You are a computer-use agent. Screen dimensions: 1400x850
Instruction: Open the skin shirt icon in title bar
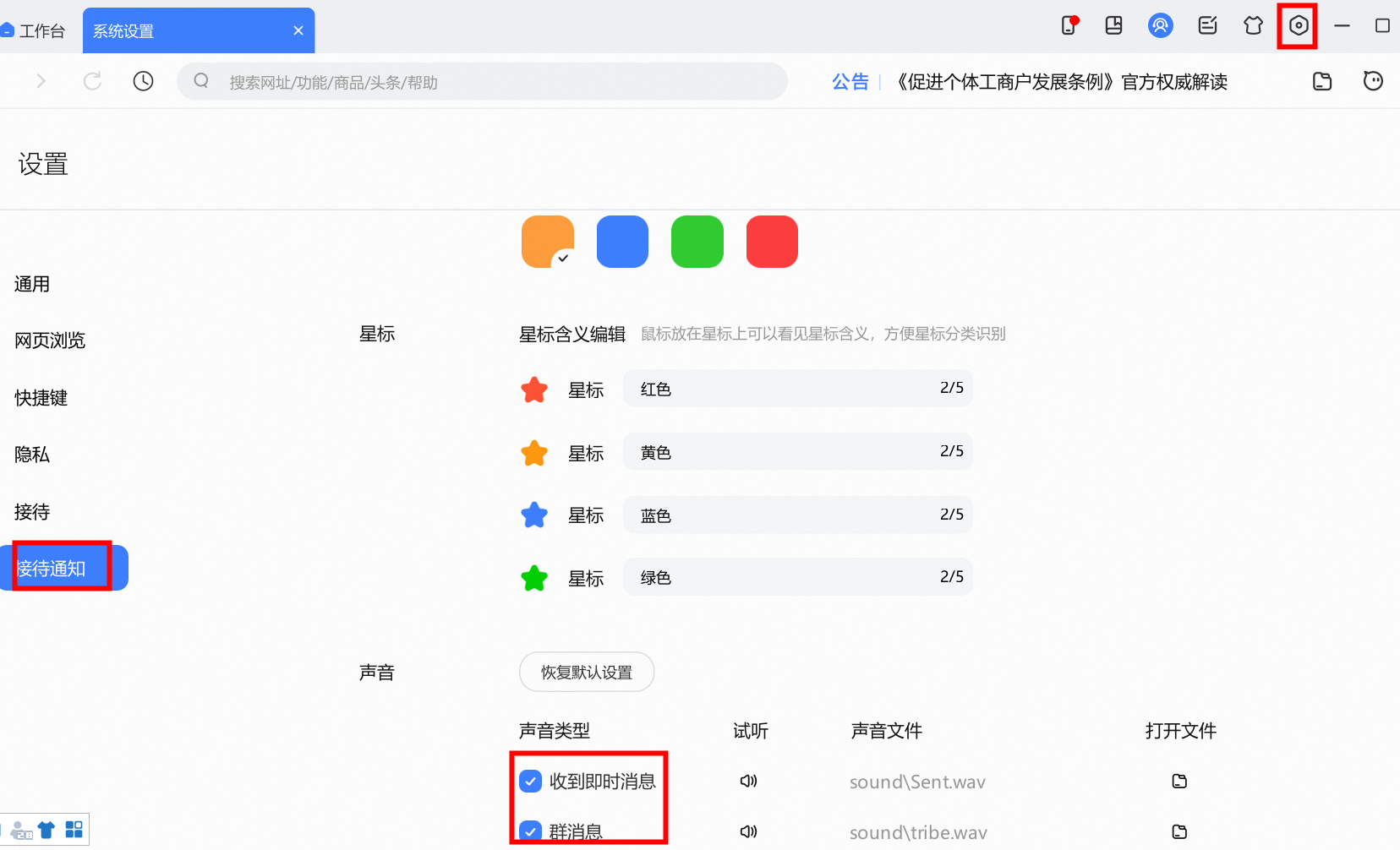click(1253, 25)
